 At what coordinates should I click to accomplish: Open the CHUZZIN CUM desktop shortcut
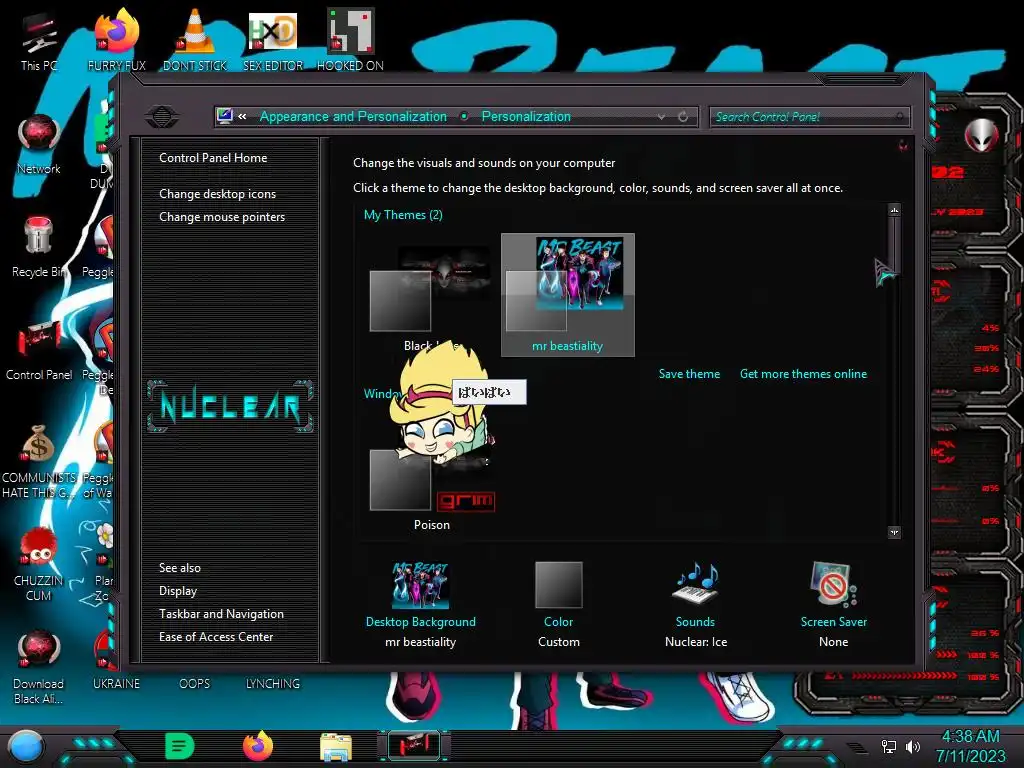click(39, 563)
